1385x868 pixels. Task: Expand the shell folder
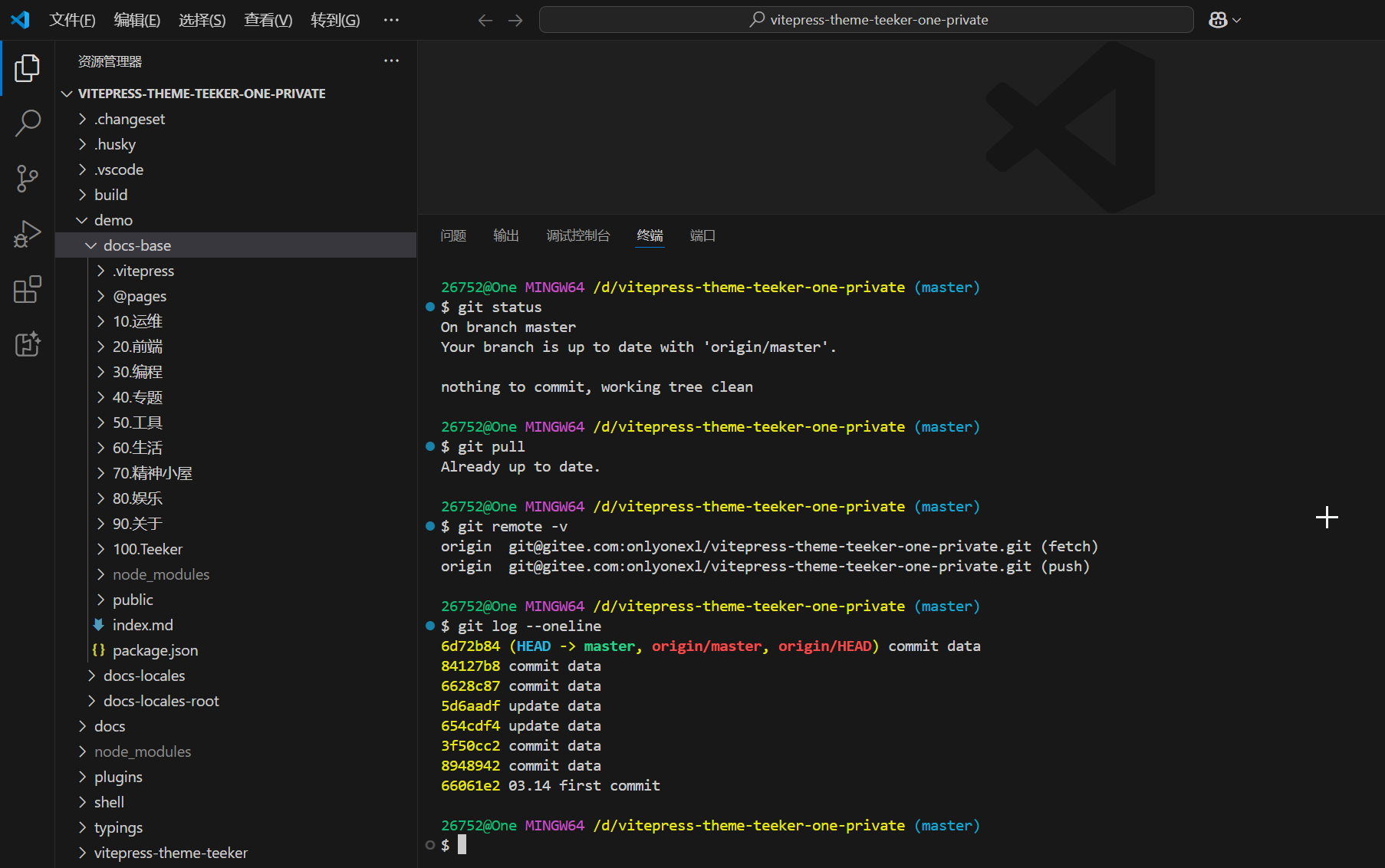pyautogui.click(x=236, y=802)
